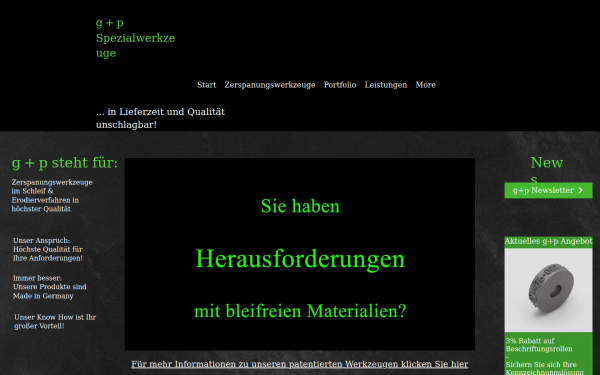Click the 'Immer besser' paragraph
Viewport: 600px width, 375px height.
pyautogui.click(x=50, y=287)
